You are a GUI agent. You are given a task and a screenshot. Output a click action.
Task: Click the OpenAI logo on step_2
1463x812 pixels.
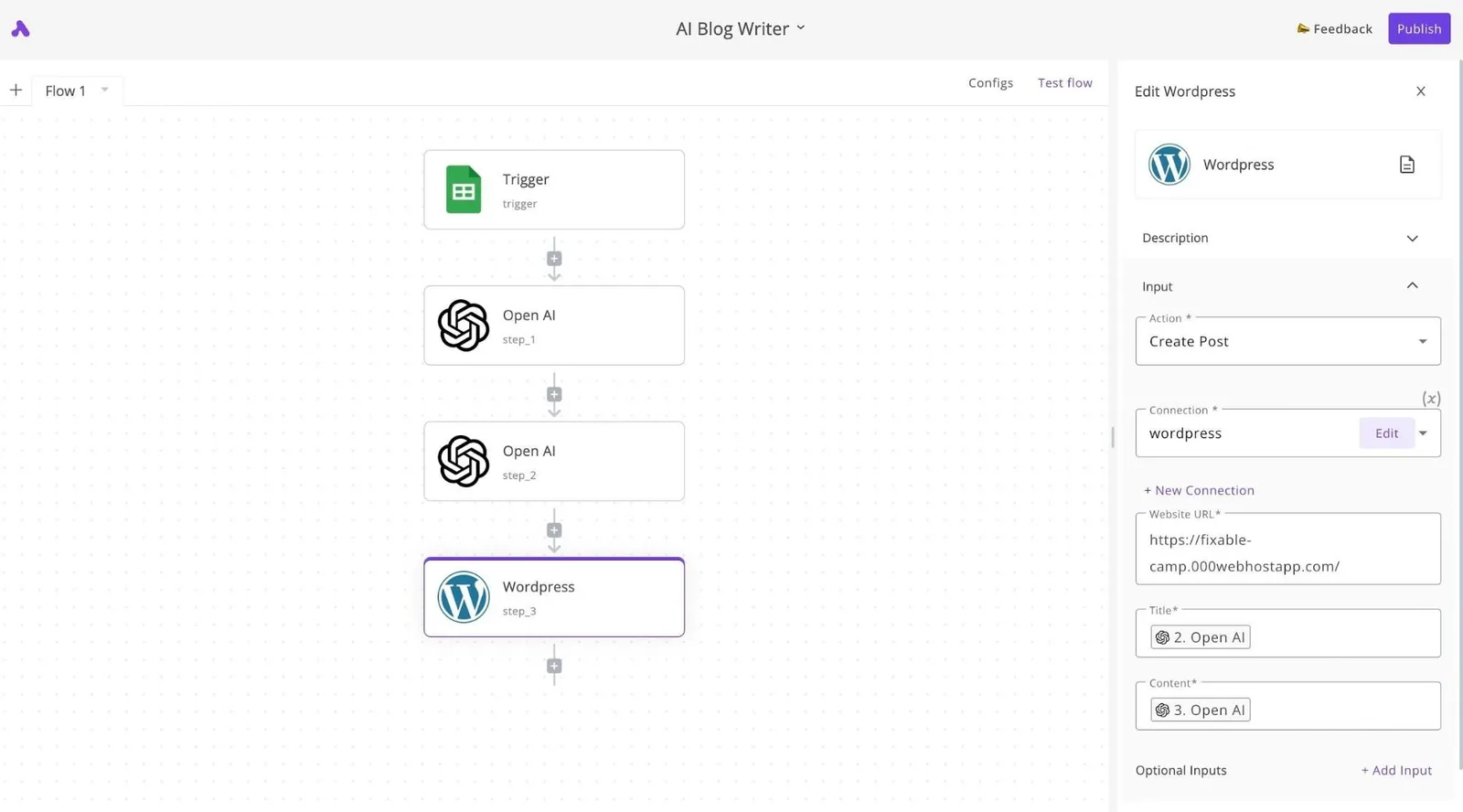pos(464,461)
